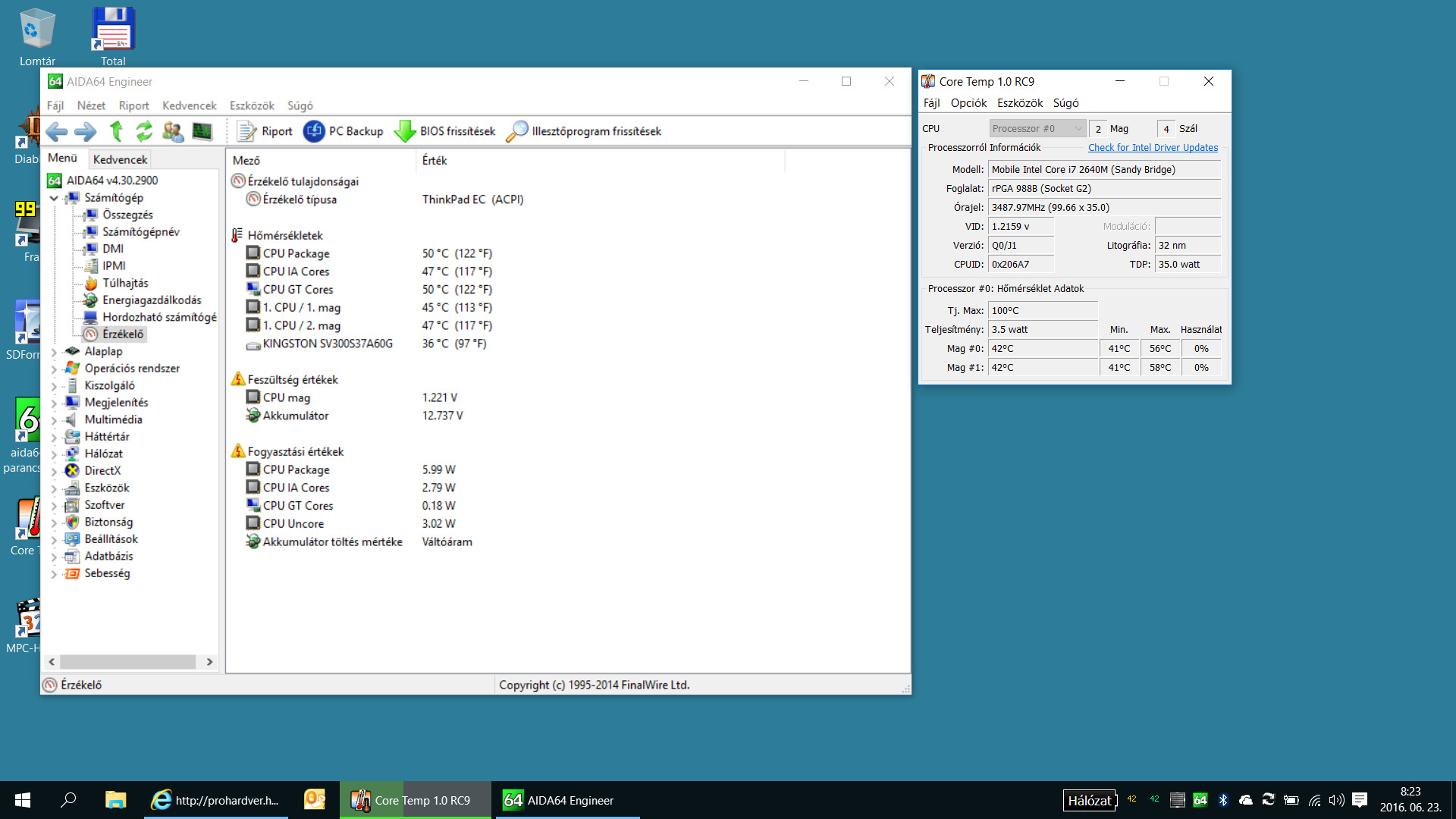This screenshot has width=1456, height=819.
Task: Expand the Hálózat tree node
Action: coord(54,454)
